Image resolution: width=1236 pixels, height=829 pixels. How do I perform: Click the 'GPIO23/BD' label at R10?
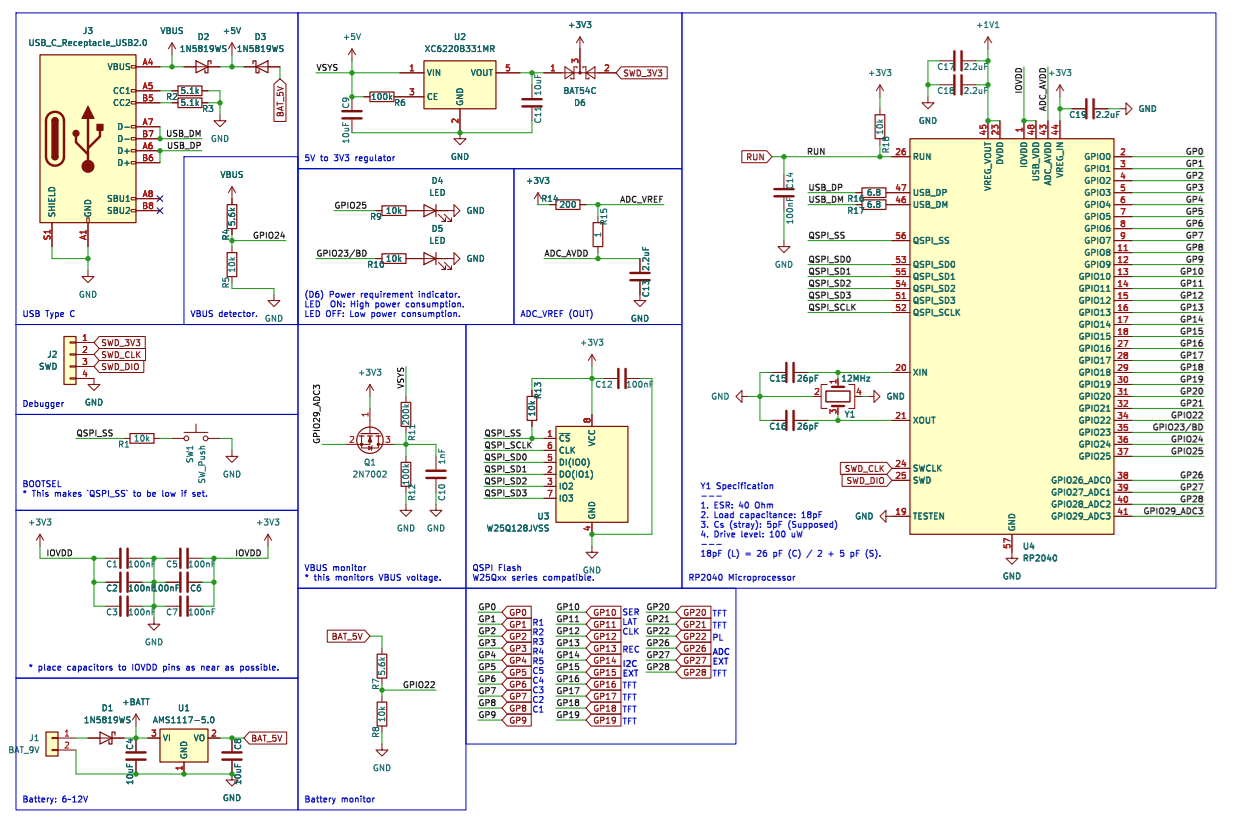click(x=341, y=253)
